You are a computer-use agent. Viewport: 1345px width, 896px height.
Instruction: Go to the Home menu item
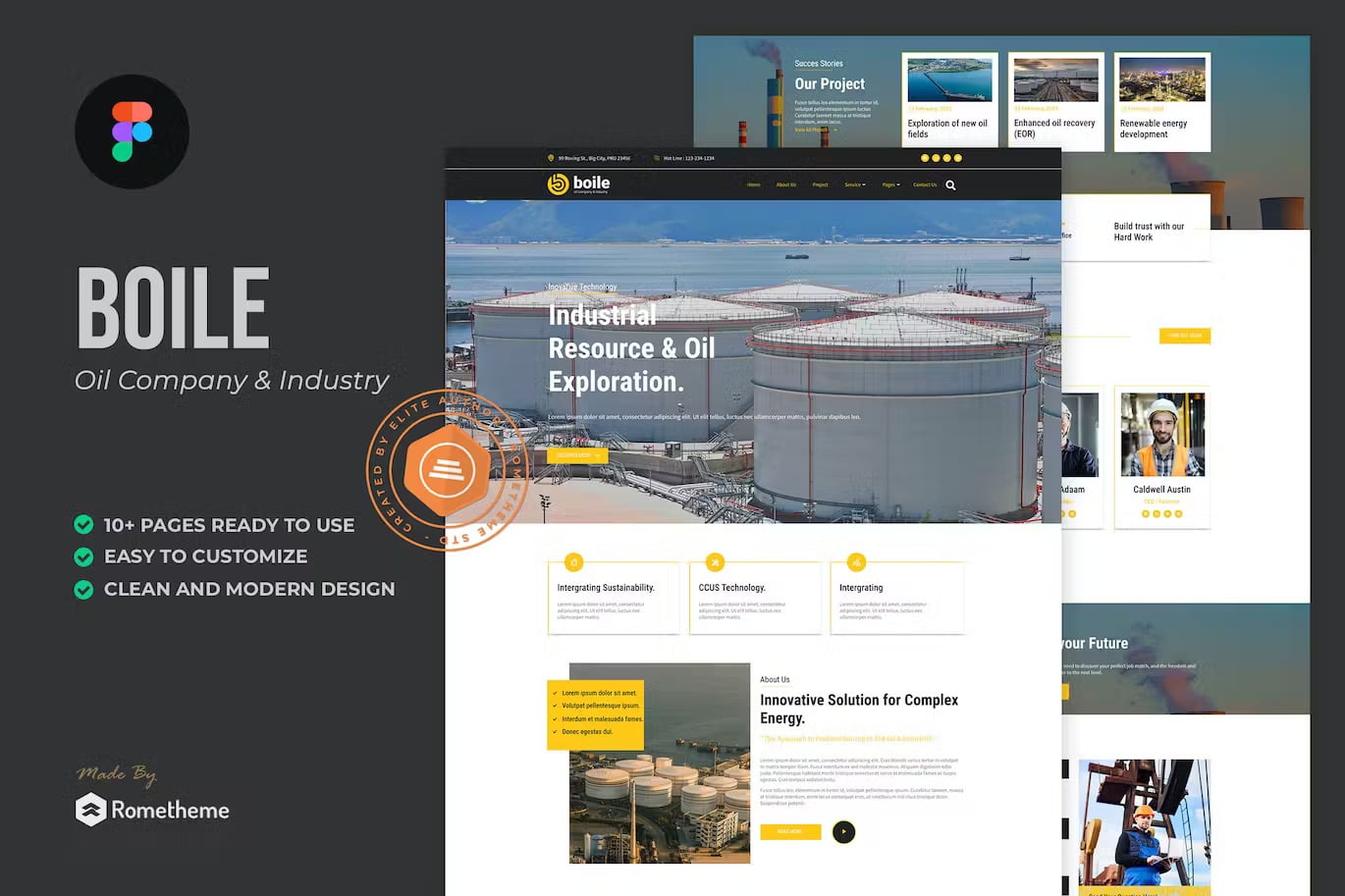click(x=754, y=184)
